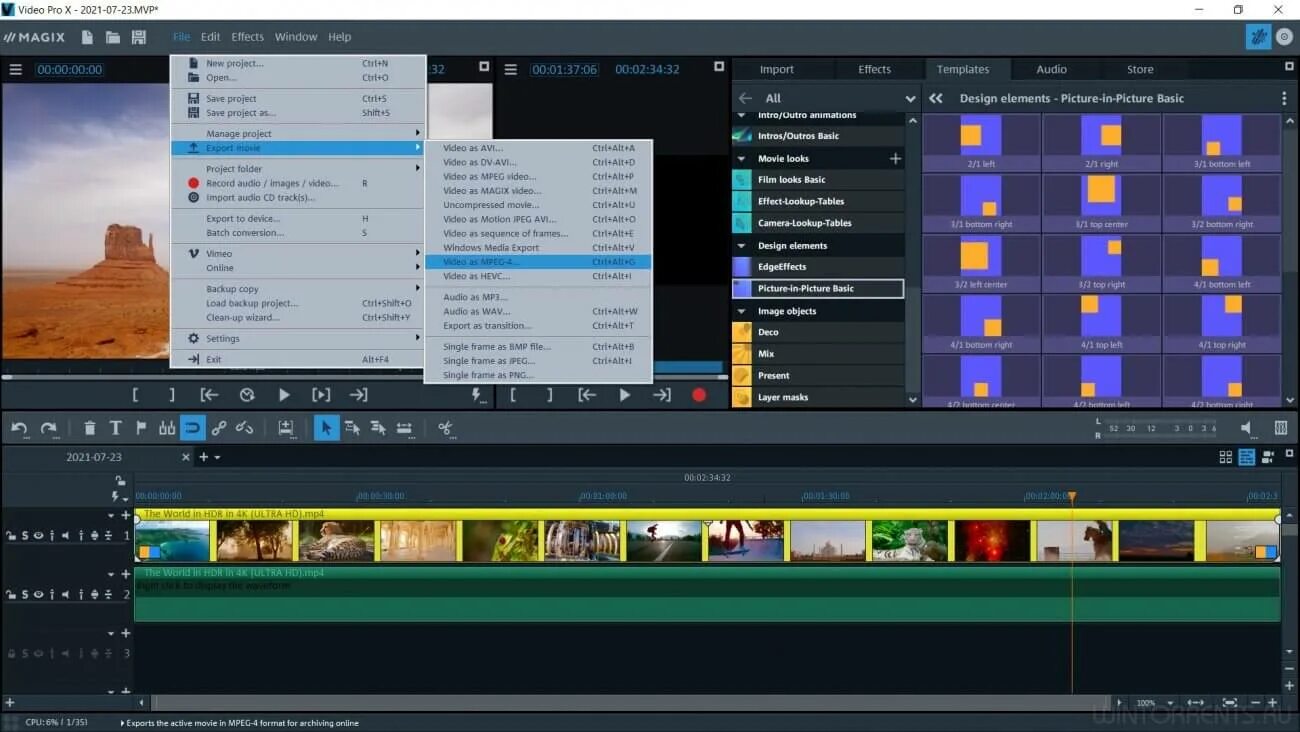Viewport: 1300px width, 732px height.
Task: Collapse the Design elements category
Action: point(741,245)
